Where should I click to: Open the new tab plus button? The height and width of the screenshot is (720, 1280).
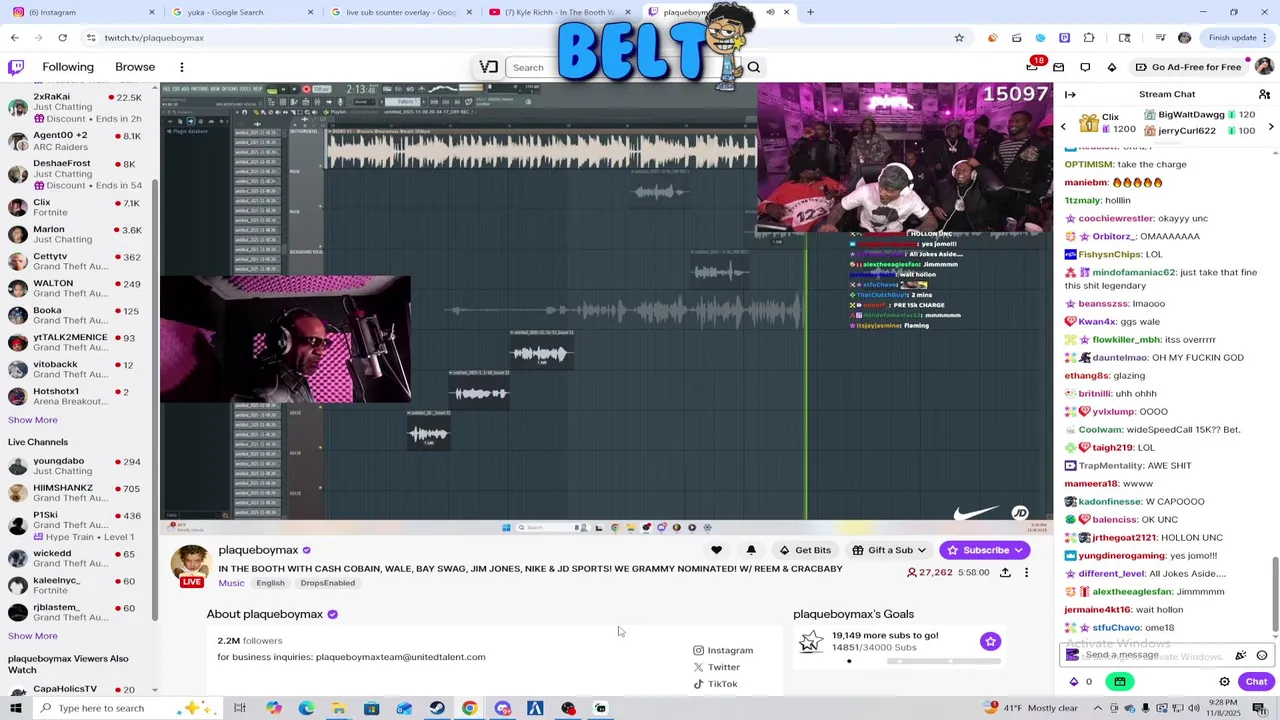[810, 12]
